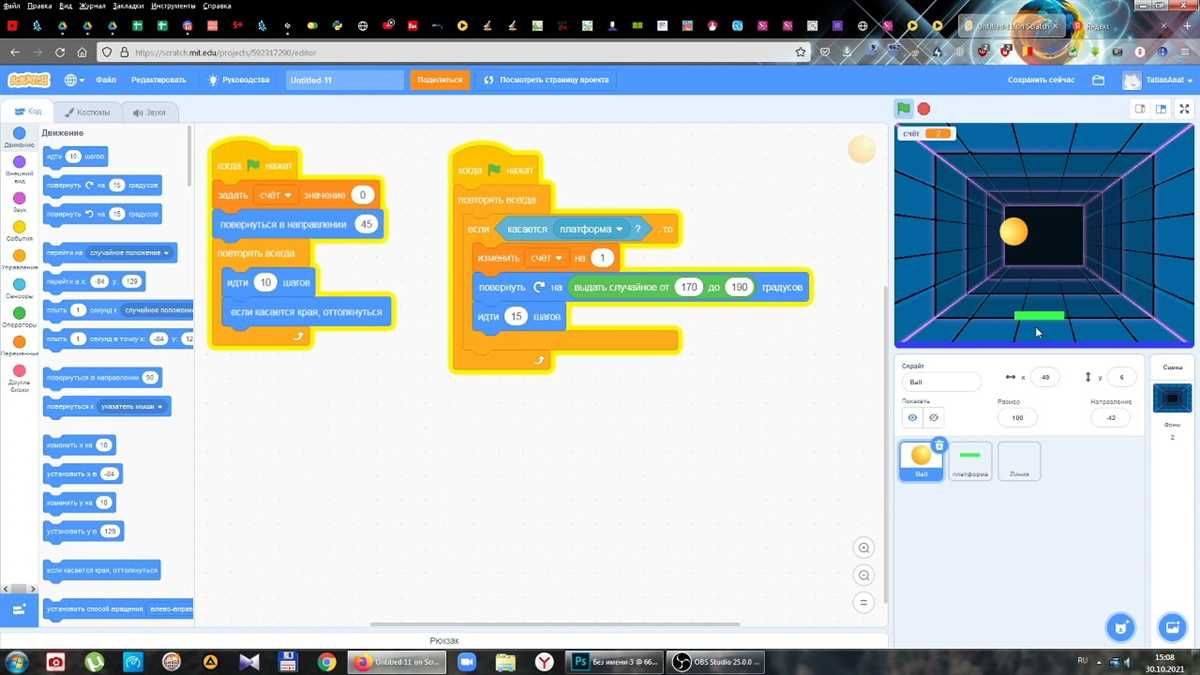Zoom in on the scripts workspace

point(864,548)
